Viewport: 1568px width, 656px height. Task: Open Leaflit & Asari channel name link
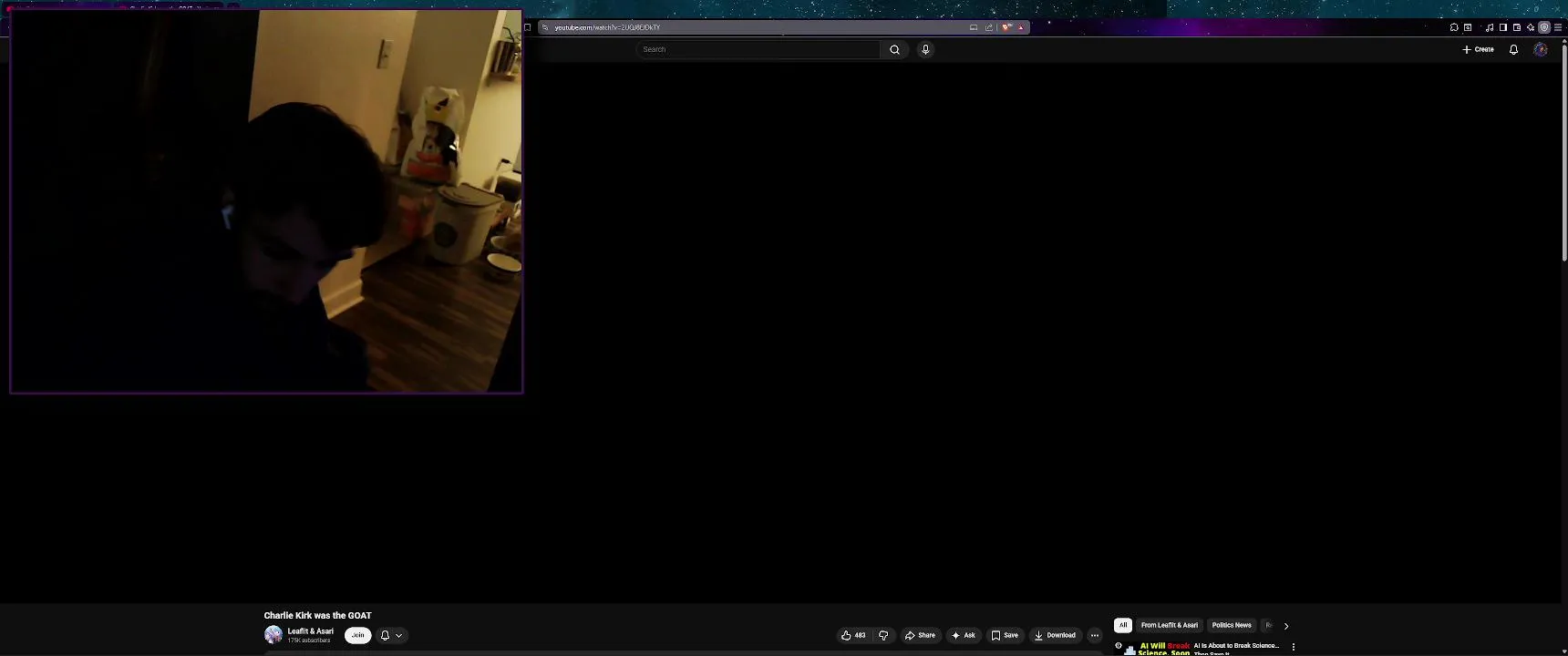click(x=311, y=631)
